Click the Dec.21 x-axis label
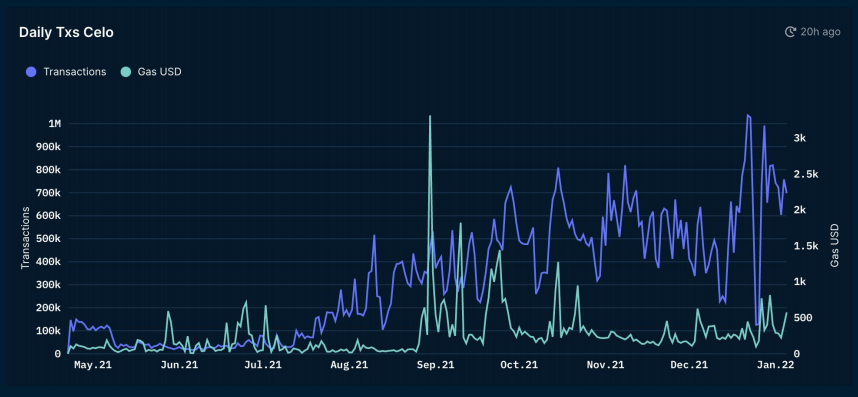Viewport: 858px width, 397px height. [x=688, y=365]
